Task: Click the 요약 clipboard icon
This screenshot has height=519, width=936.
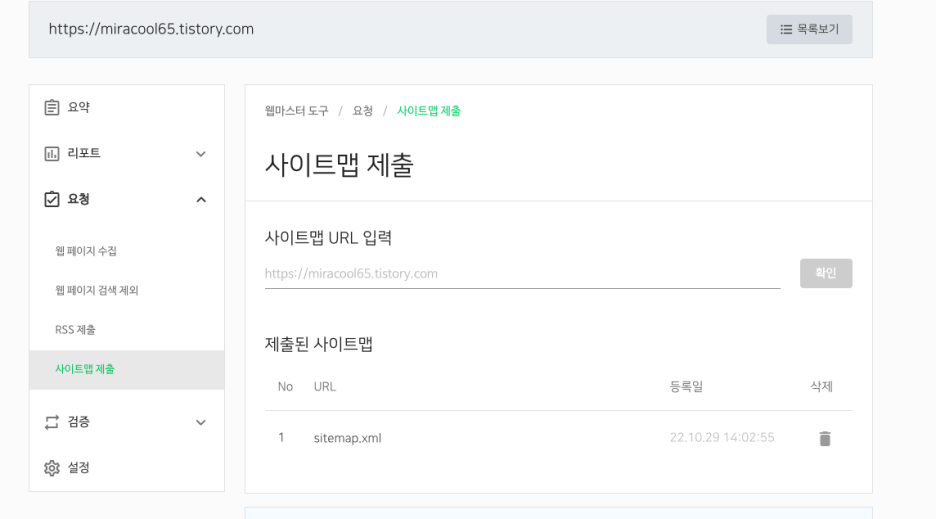Action: [52, 108]
